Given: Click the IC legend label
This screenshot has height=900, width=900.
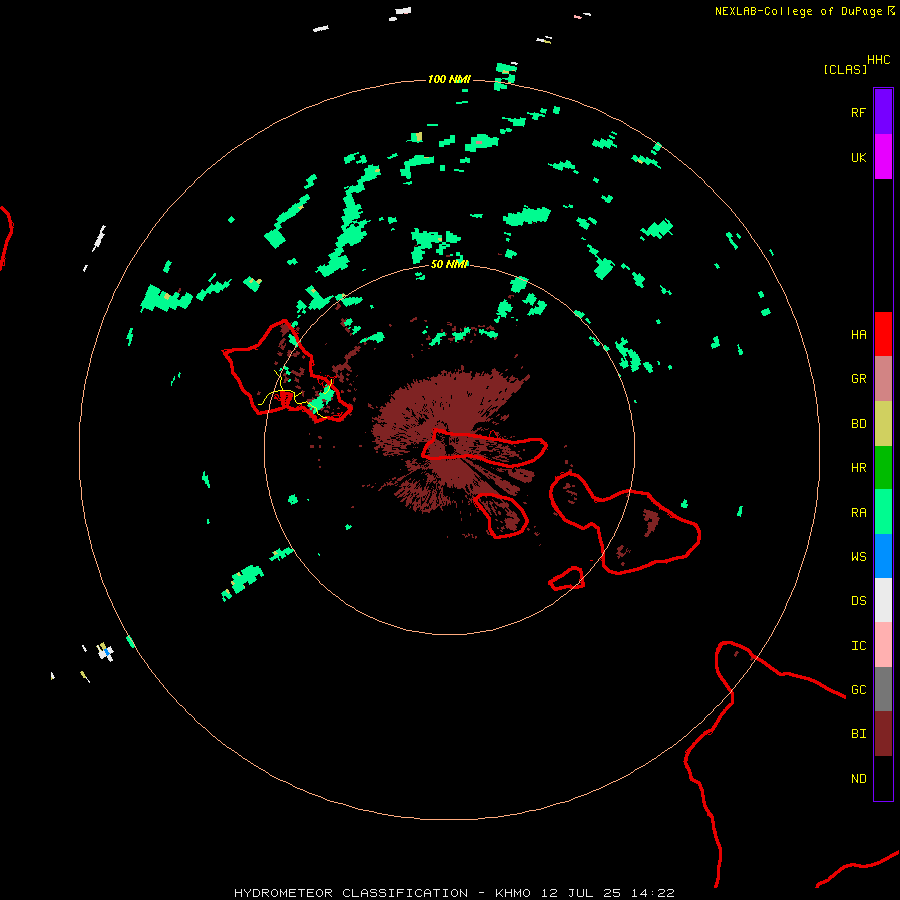Looking at the screenshot, I should (858, 646).
